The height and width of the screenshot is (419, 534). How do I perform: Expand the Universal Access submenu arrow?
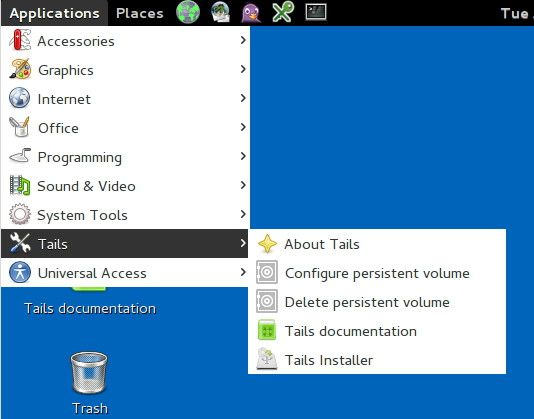[x=243, y=272]
